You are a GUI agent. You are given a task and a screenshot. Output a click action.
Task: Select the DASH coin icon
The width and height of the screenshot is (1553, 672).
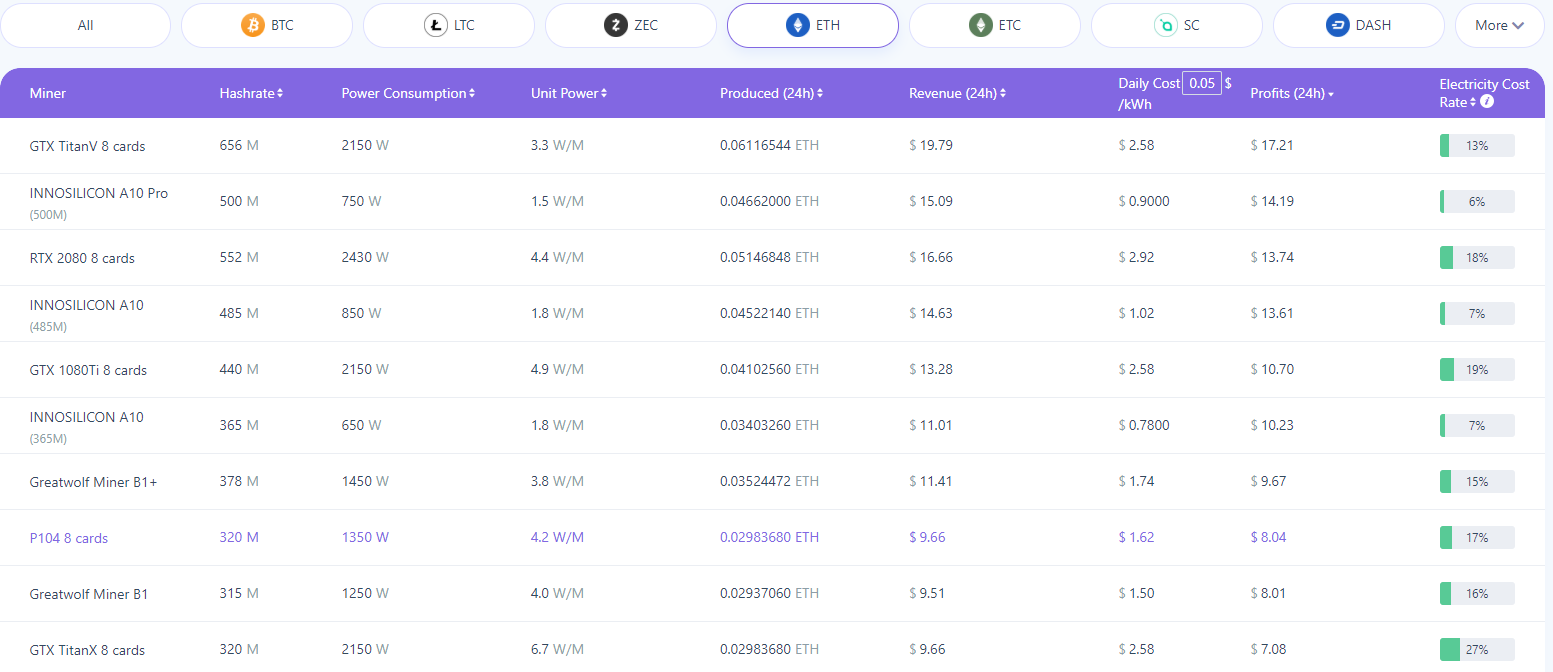[x=1340, y=24]
